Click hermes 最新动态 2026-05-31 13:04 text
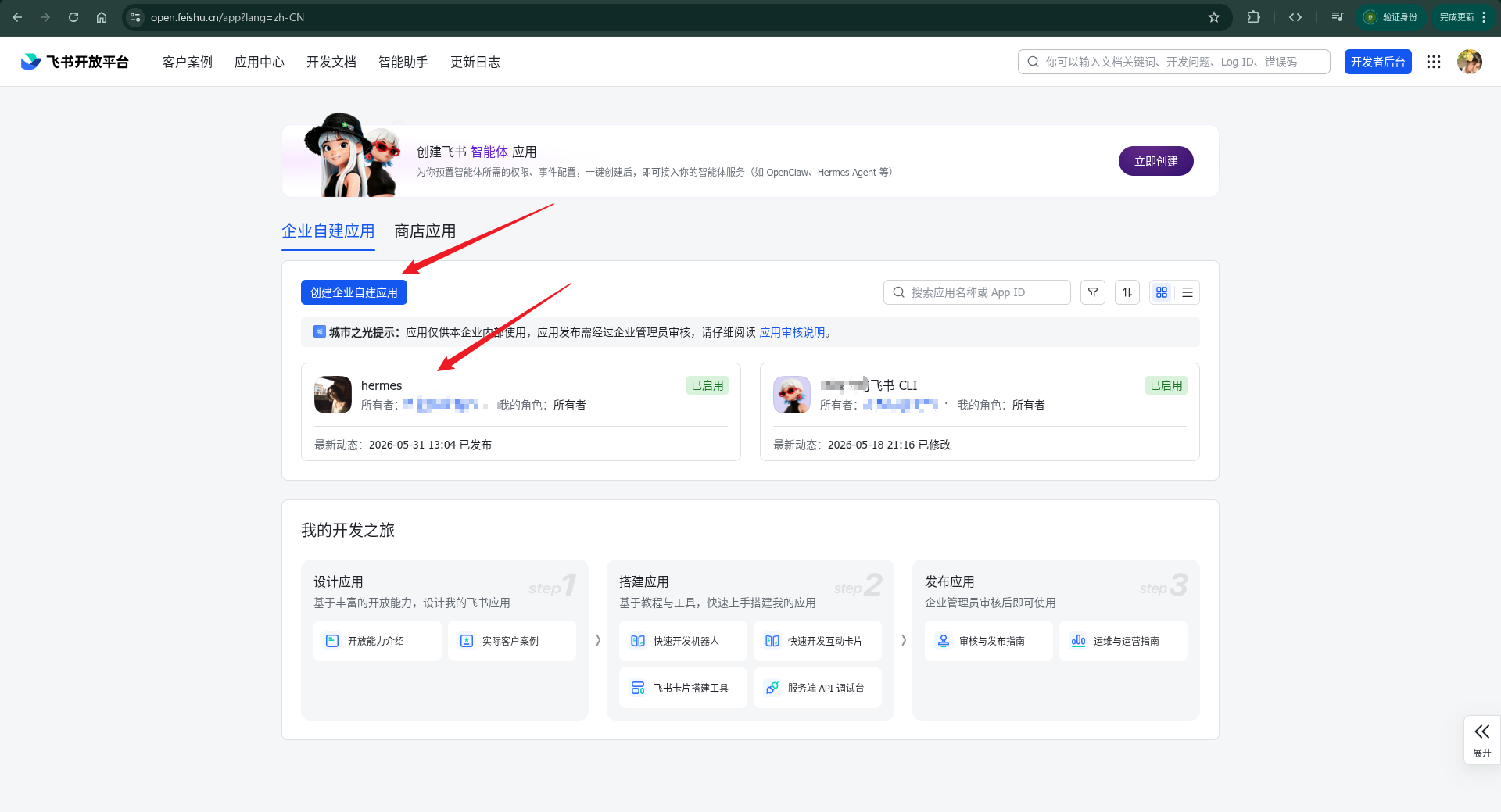Screen dimensions: 1501x812 coord(403,445)
